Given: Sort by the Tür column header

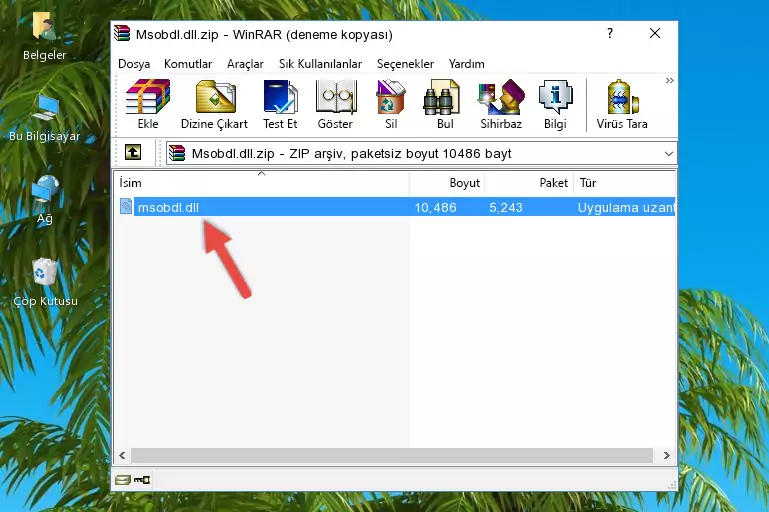Looking at the screenshot, I should 624,183.
